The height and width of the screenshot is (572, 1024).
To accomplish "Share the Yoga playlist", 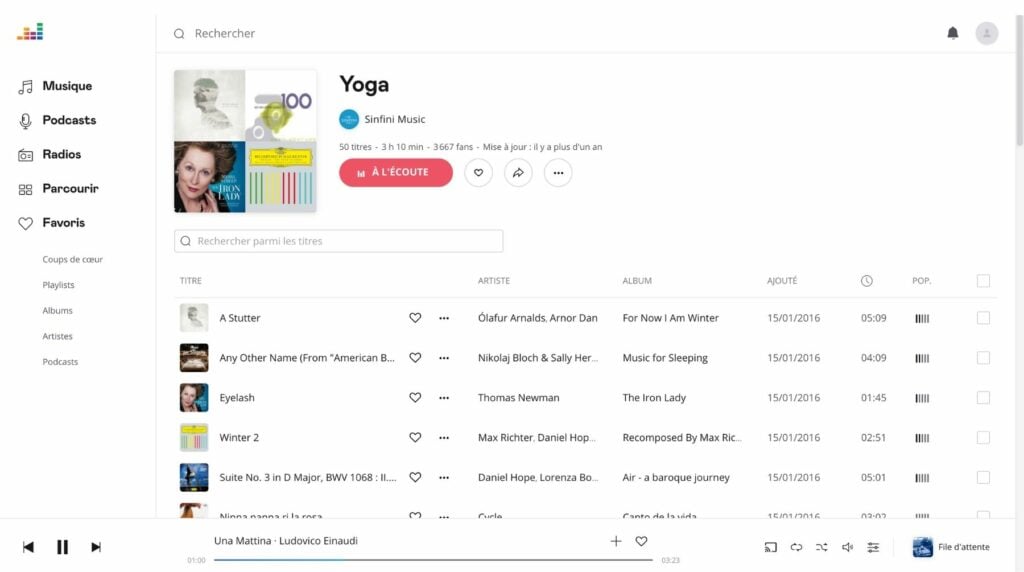I will 518,172.
